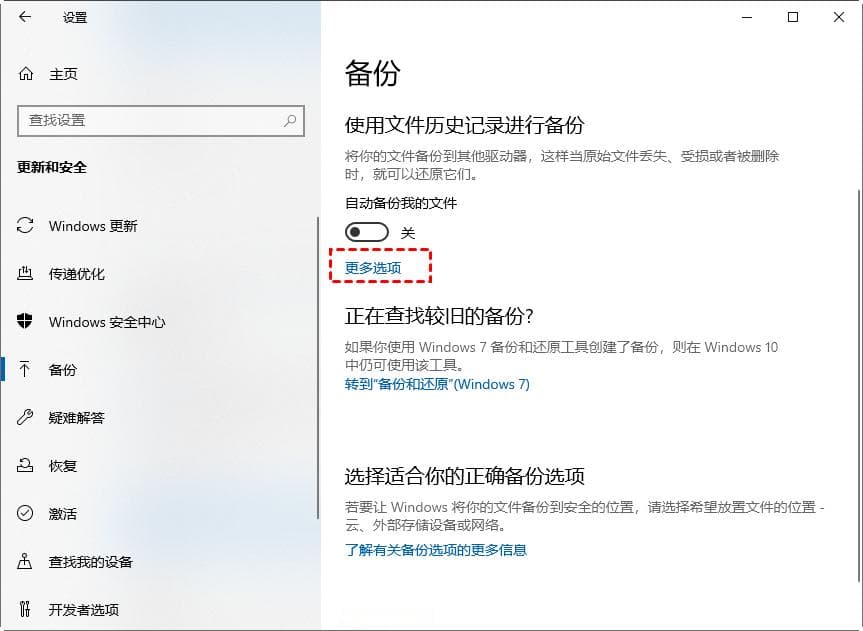Click the 备份 page heading
Screen dimensions: 863x631
(x=373, y=73)
